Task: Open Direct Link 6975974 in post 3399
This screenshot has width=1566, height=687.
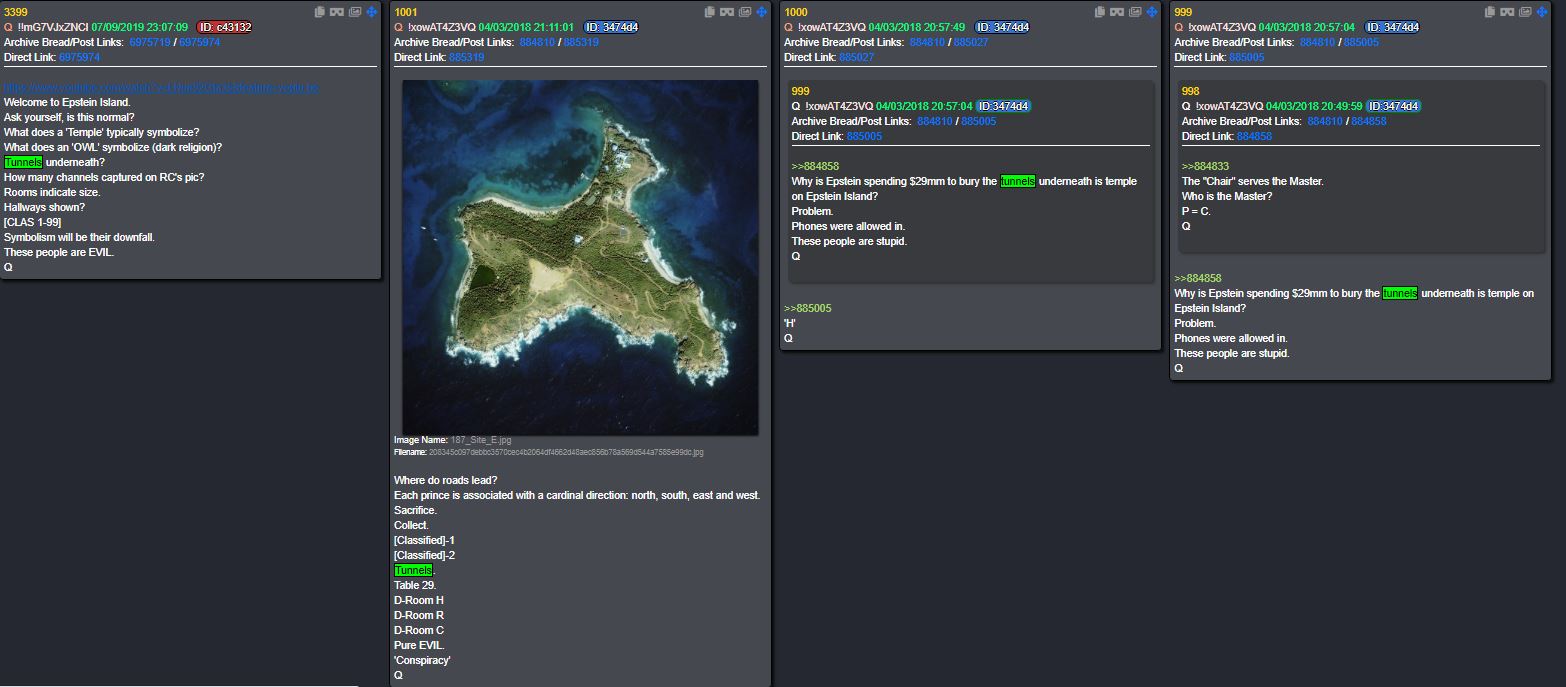Action: click(x=79, y=57)
